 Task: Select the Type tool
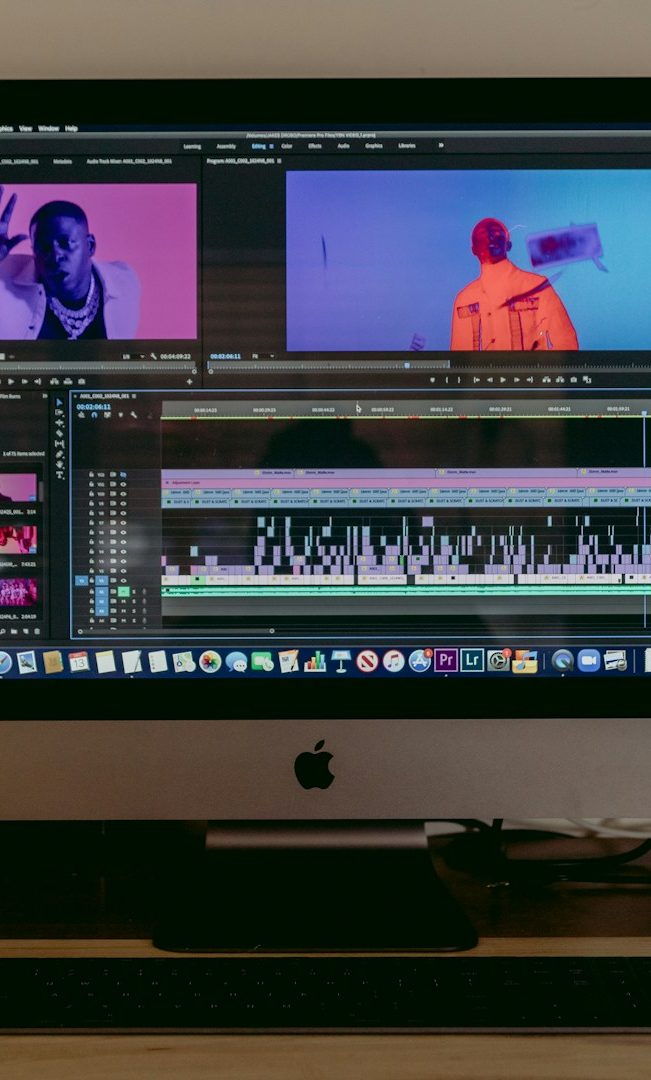click(59, 475)
